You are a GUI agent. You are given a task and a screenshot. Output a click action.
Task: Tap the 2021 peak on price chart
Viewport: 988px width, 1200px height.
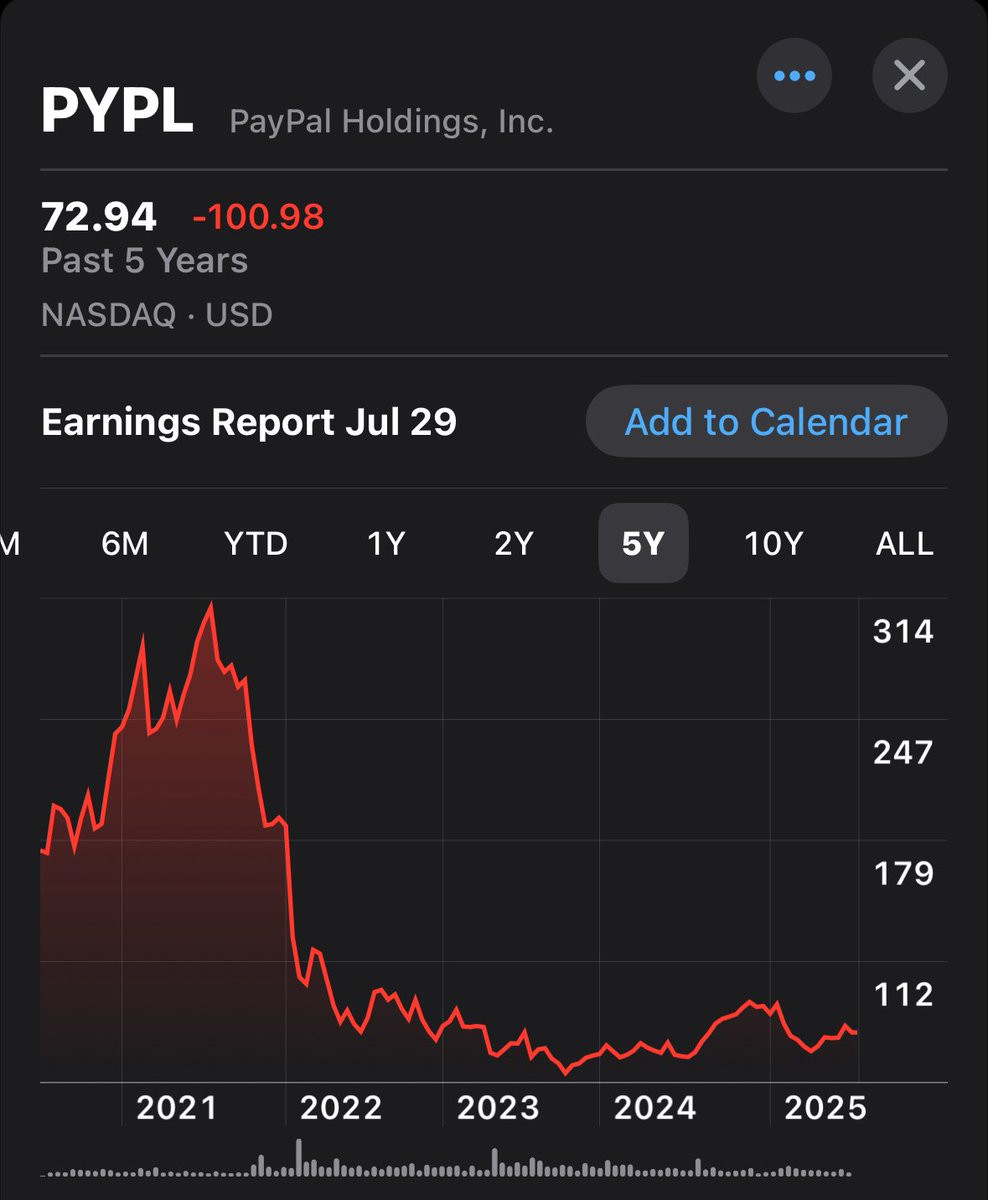[211, 604]
